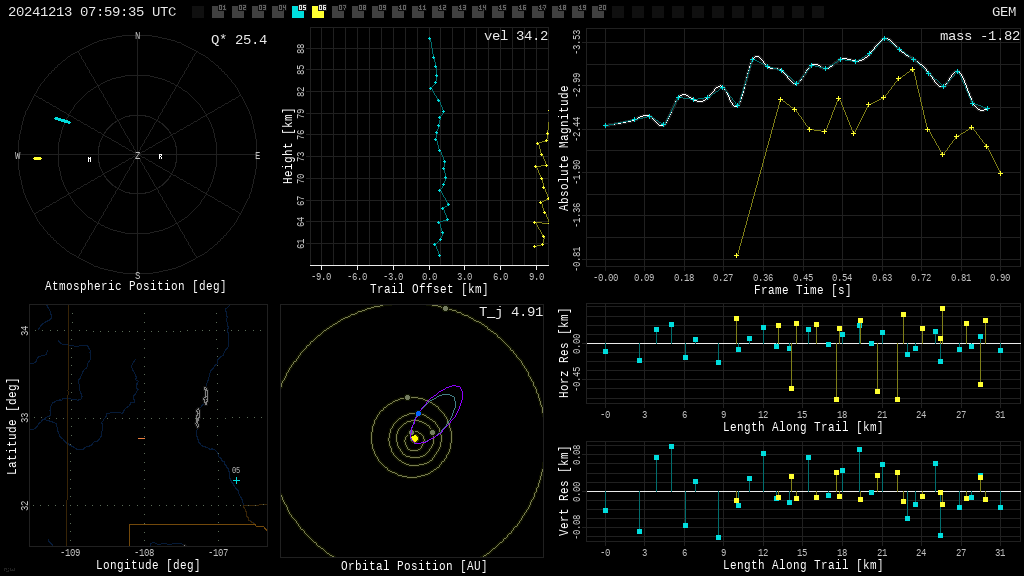Click the cyan station 05 cross on map
The height and width of the screenshot is (576, 1024).
236,481
